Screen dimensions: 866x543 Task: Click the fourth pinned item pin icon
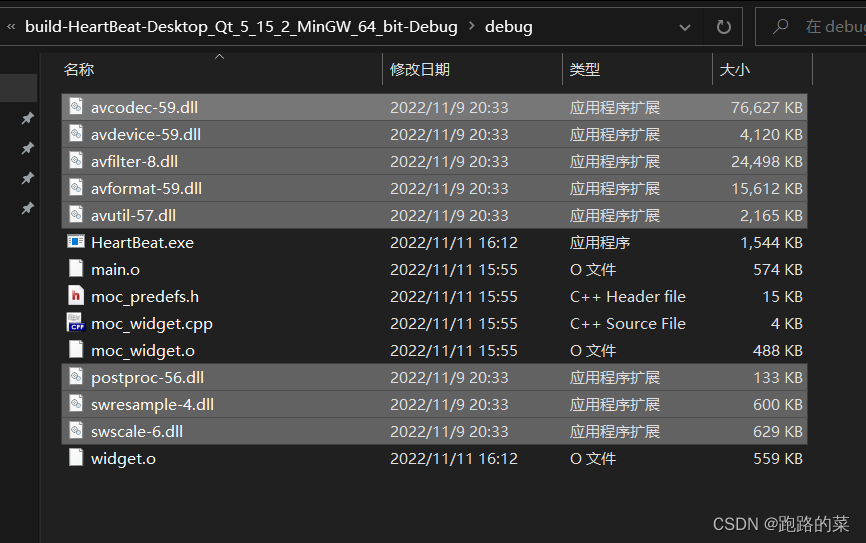(27, 208)
